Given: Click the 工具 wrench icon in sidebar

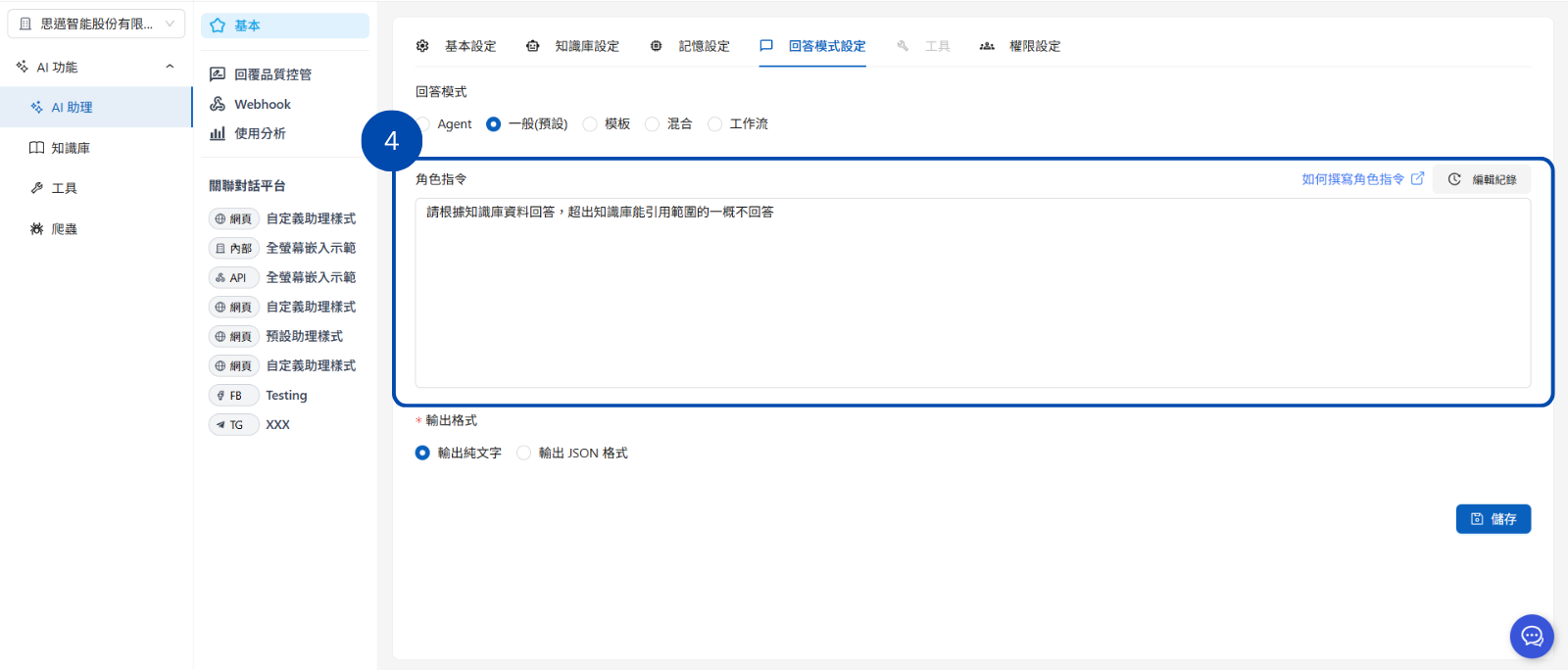Looking at the screenshot, I should pos(36,188).
